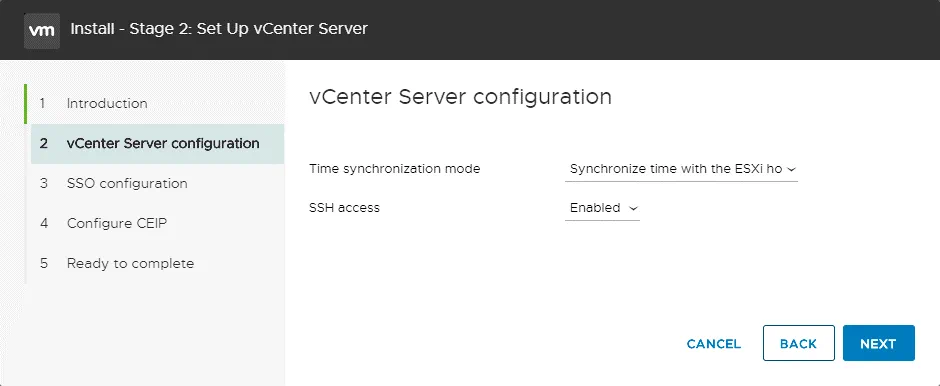
Task: Click the SSH access label
Action: (344, 208)
